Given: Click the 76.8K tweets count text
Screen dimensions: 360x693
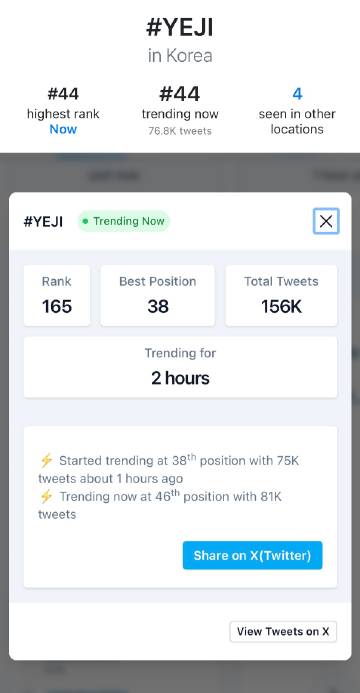Looking at the screenshot, I should point(180,131).
